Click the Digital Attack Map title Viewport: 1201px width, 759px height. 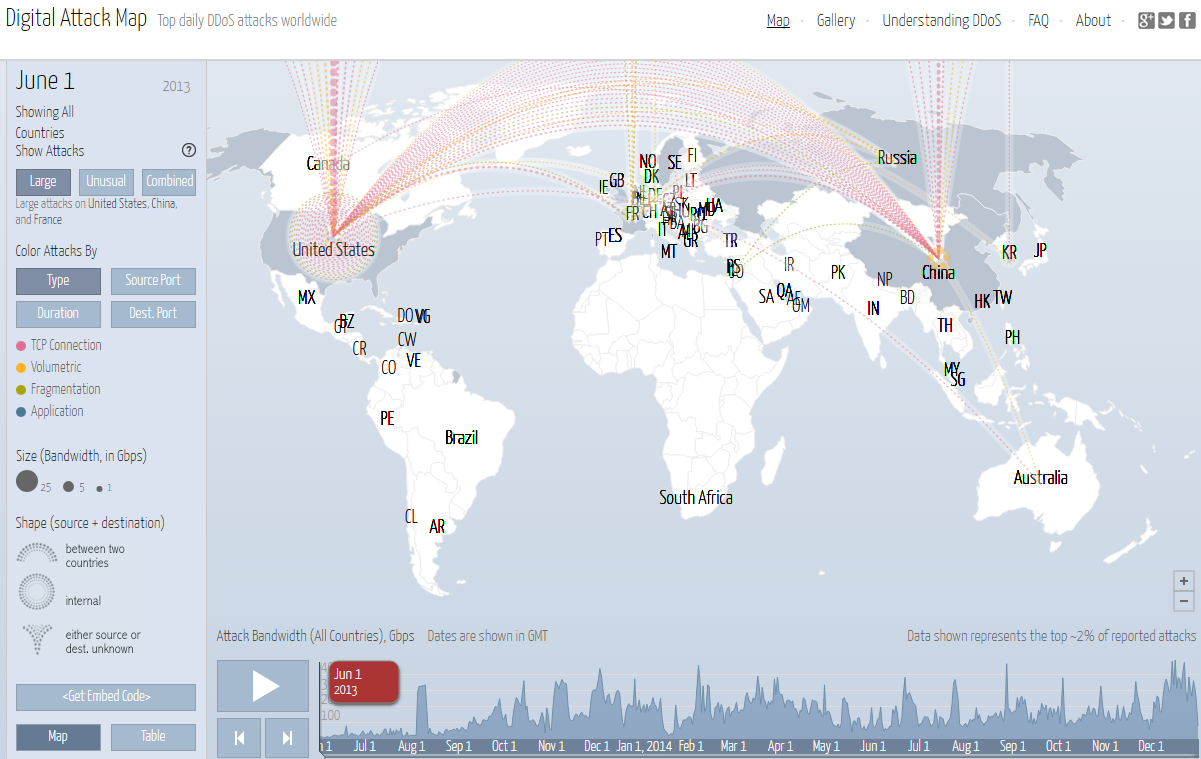click(76, 20)
